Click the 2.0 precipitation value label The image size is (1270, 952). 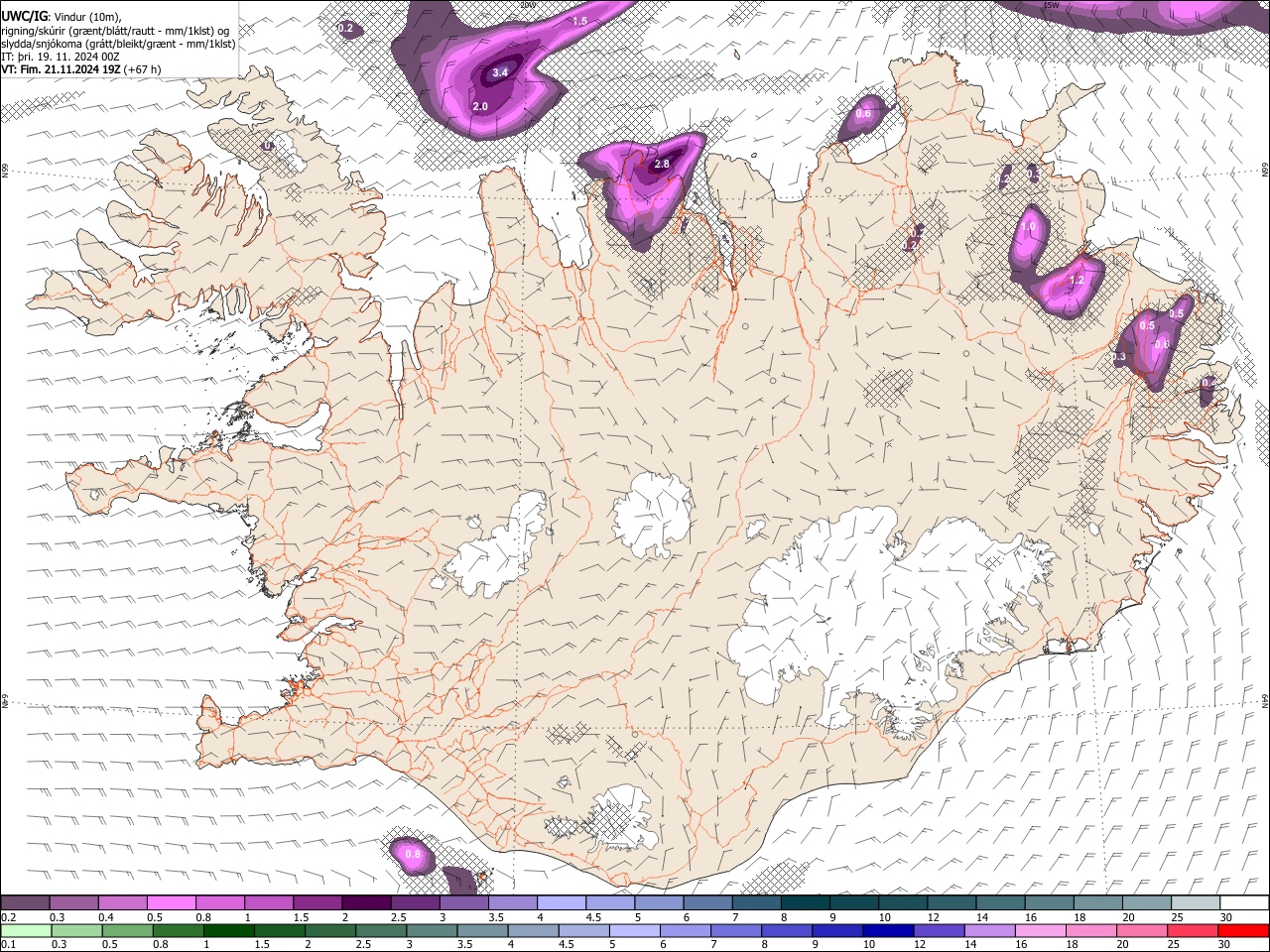click(480, 106)
